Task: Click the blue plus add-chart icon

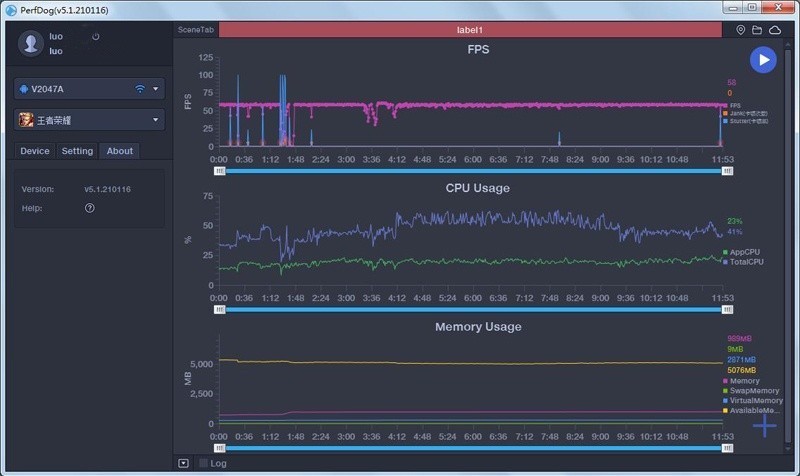Action: click(x=764, y=426)
